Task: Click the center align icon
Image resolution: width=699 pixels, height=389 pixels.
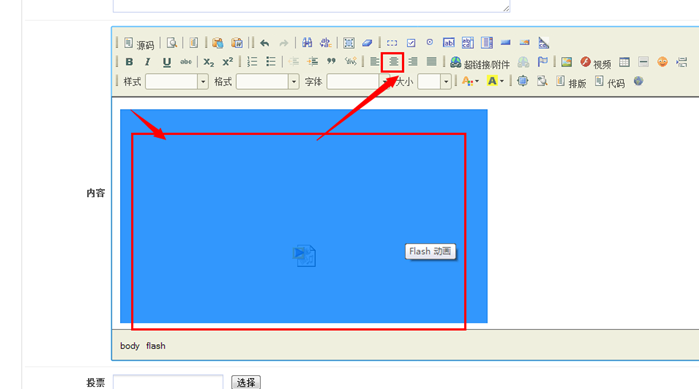Action: click(393, 62)
